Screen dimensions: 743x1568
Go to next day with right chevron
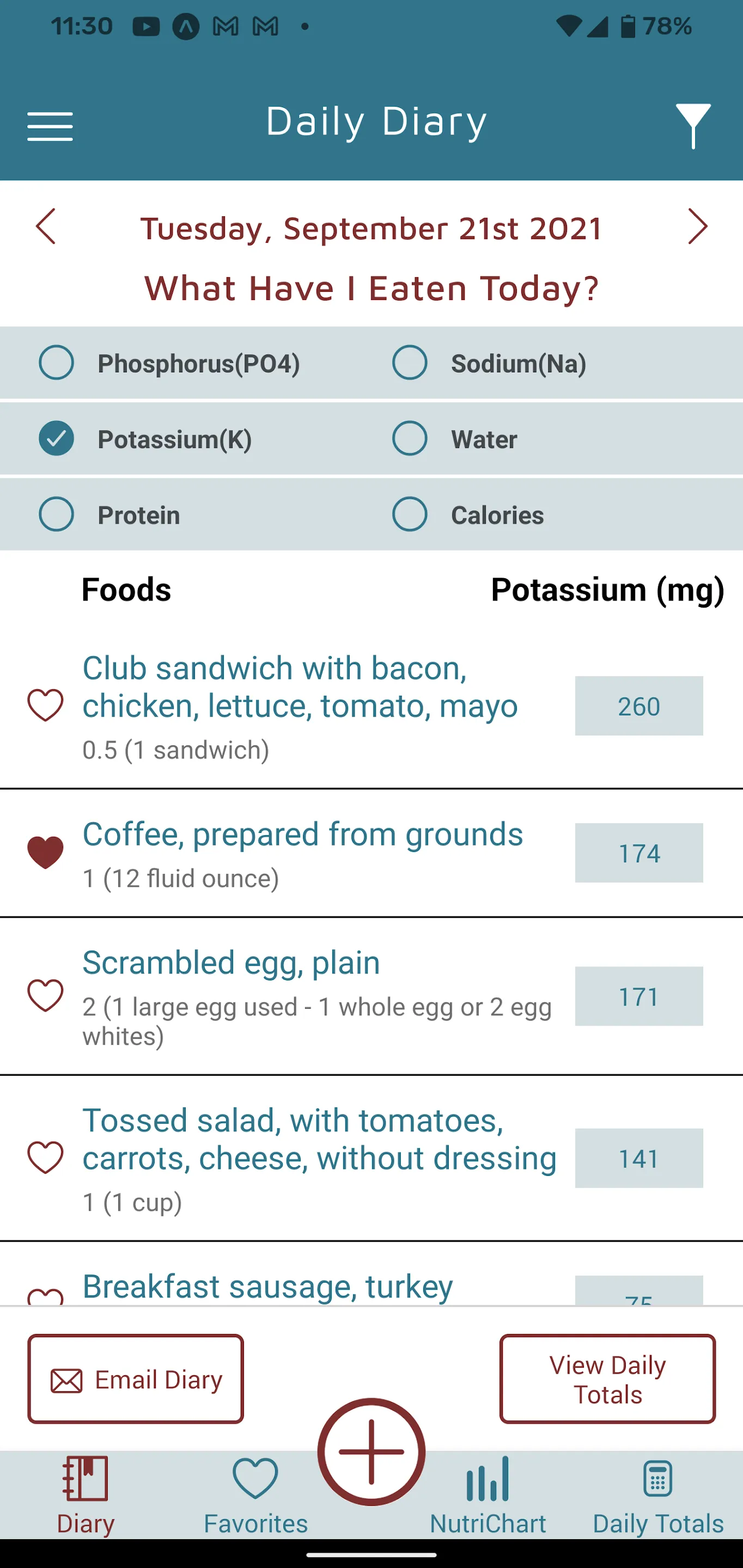[x=698, y=226]
